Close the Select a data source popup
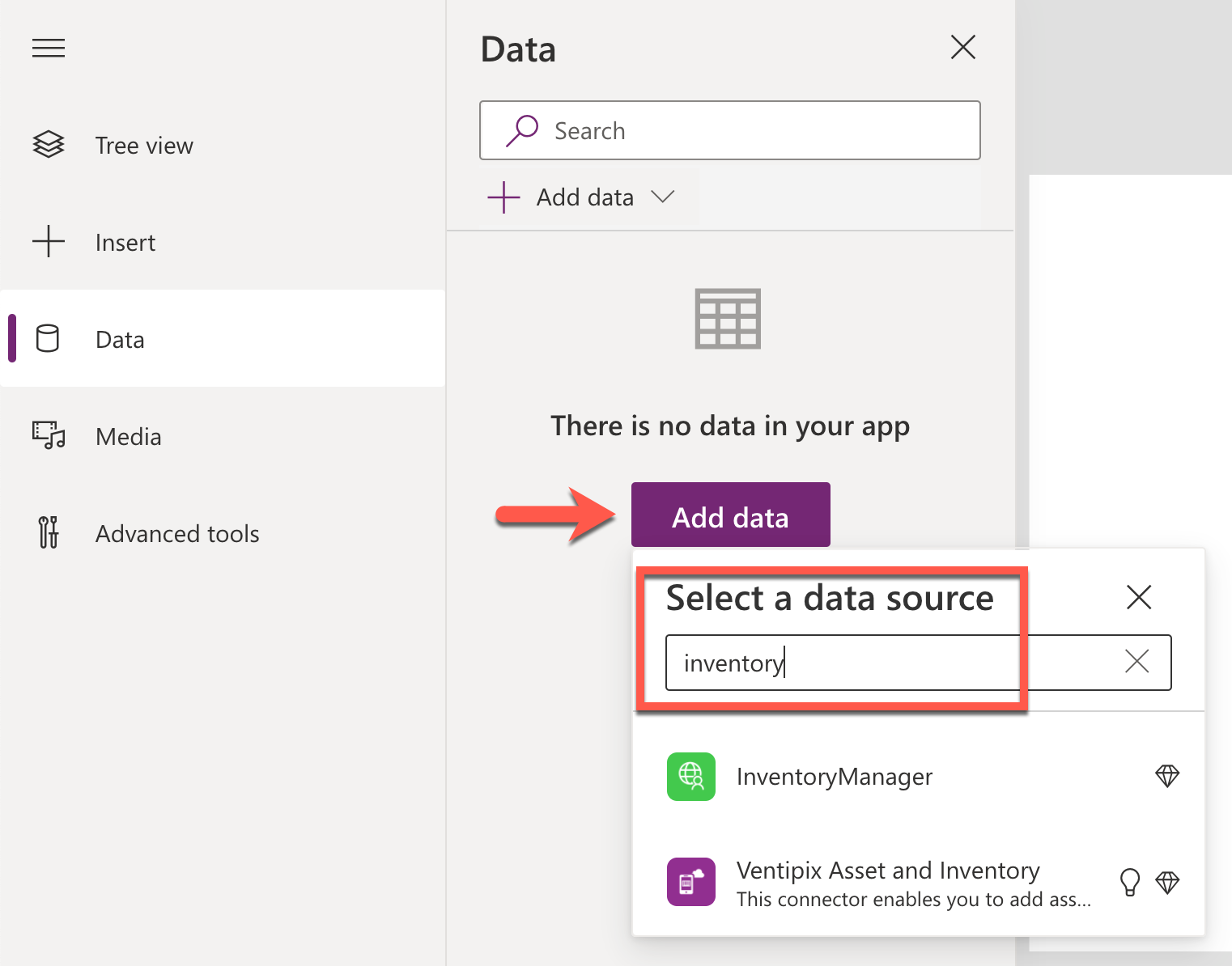The image size is (1232, 966). coord(1139,597)
